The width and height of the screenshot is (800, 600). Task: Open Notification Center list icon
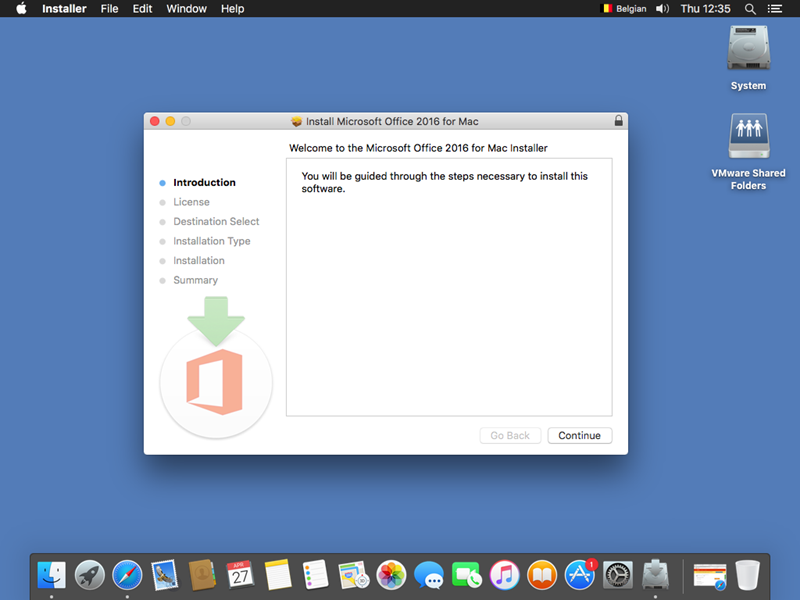[775, 9]
